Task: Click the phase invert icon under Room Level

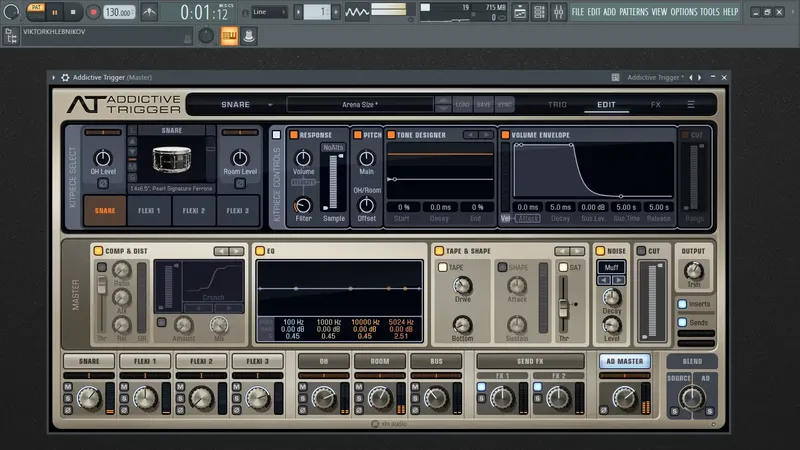Action: tap(240, 184)
